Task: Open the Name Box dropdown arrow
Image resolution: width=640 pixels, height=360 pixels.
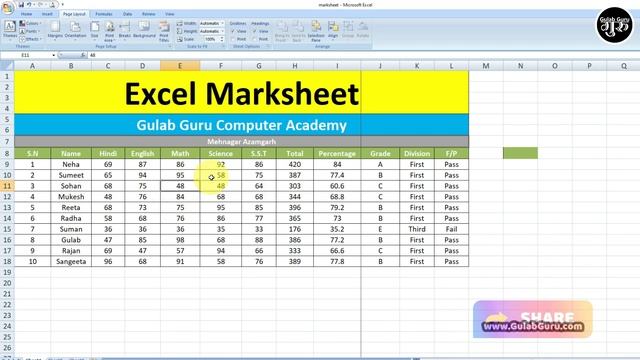Action: (x=53, y=55)
